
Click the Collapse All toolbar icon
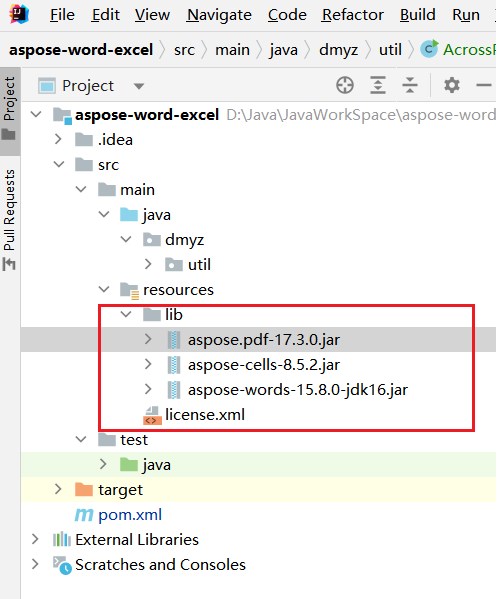(410, 85)
